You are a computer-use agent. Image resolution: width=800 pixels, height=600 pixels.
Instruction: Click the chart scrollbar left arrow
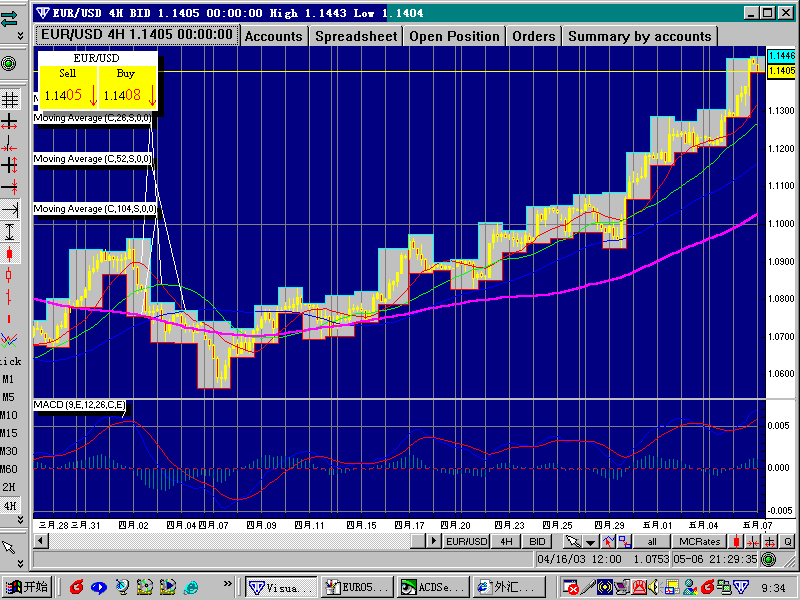click(41, 541)
